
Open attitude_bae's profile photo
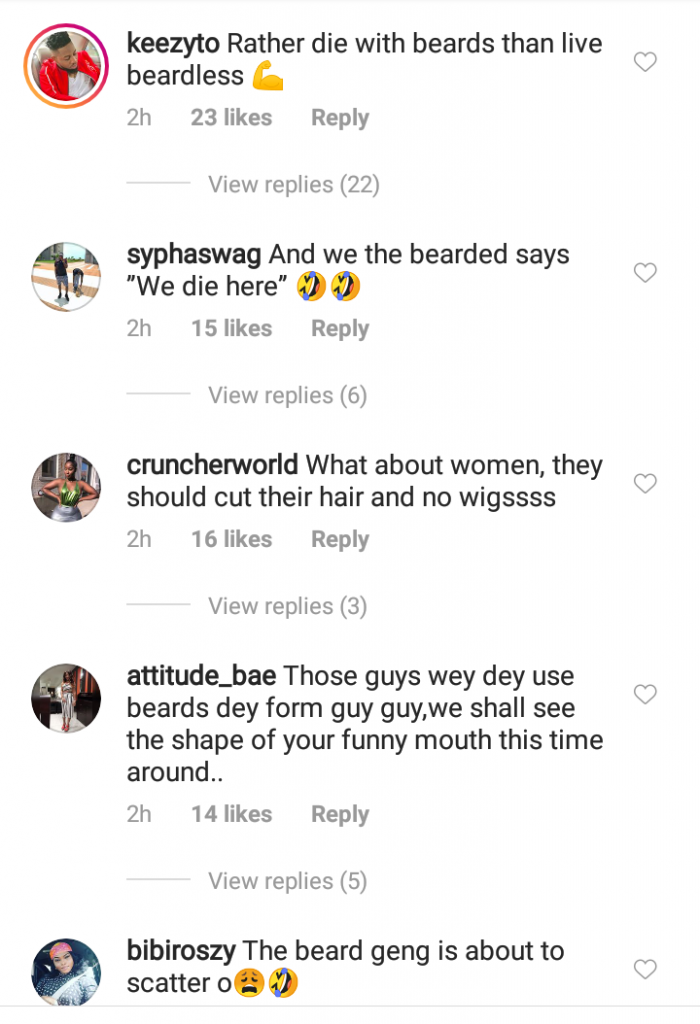coord(66,698)
